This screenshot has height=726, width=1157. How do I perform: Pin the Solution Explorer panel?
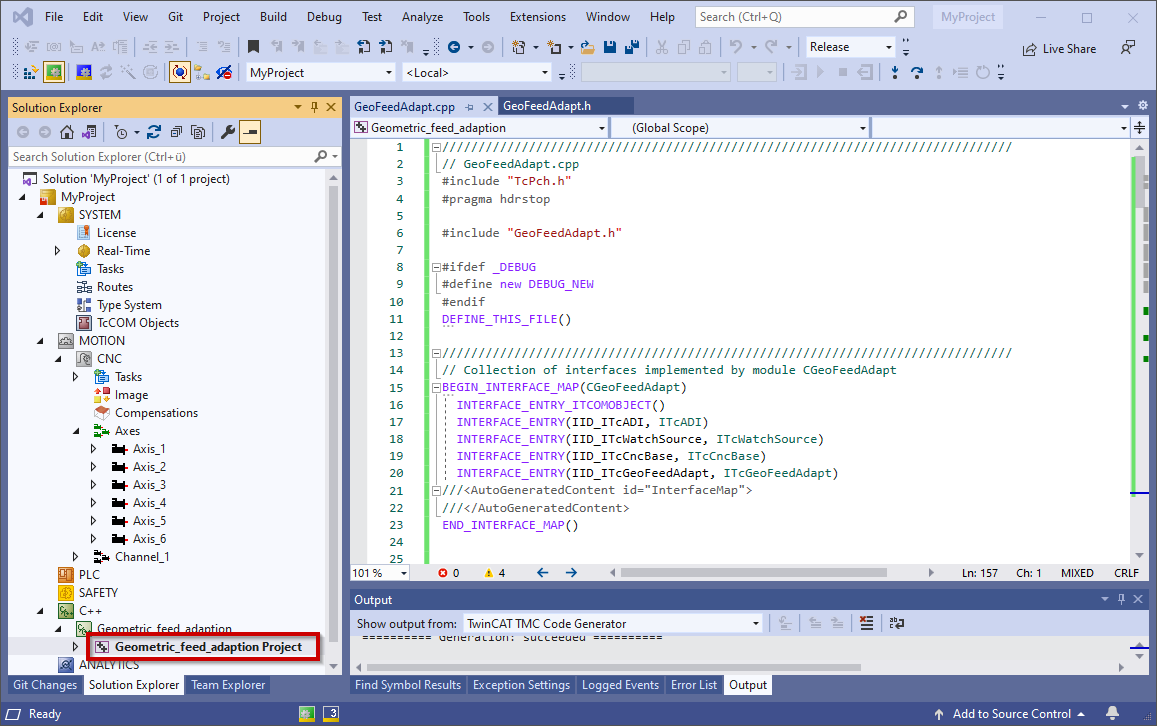pyautogui.click(x=312, y=107)
